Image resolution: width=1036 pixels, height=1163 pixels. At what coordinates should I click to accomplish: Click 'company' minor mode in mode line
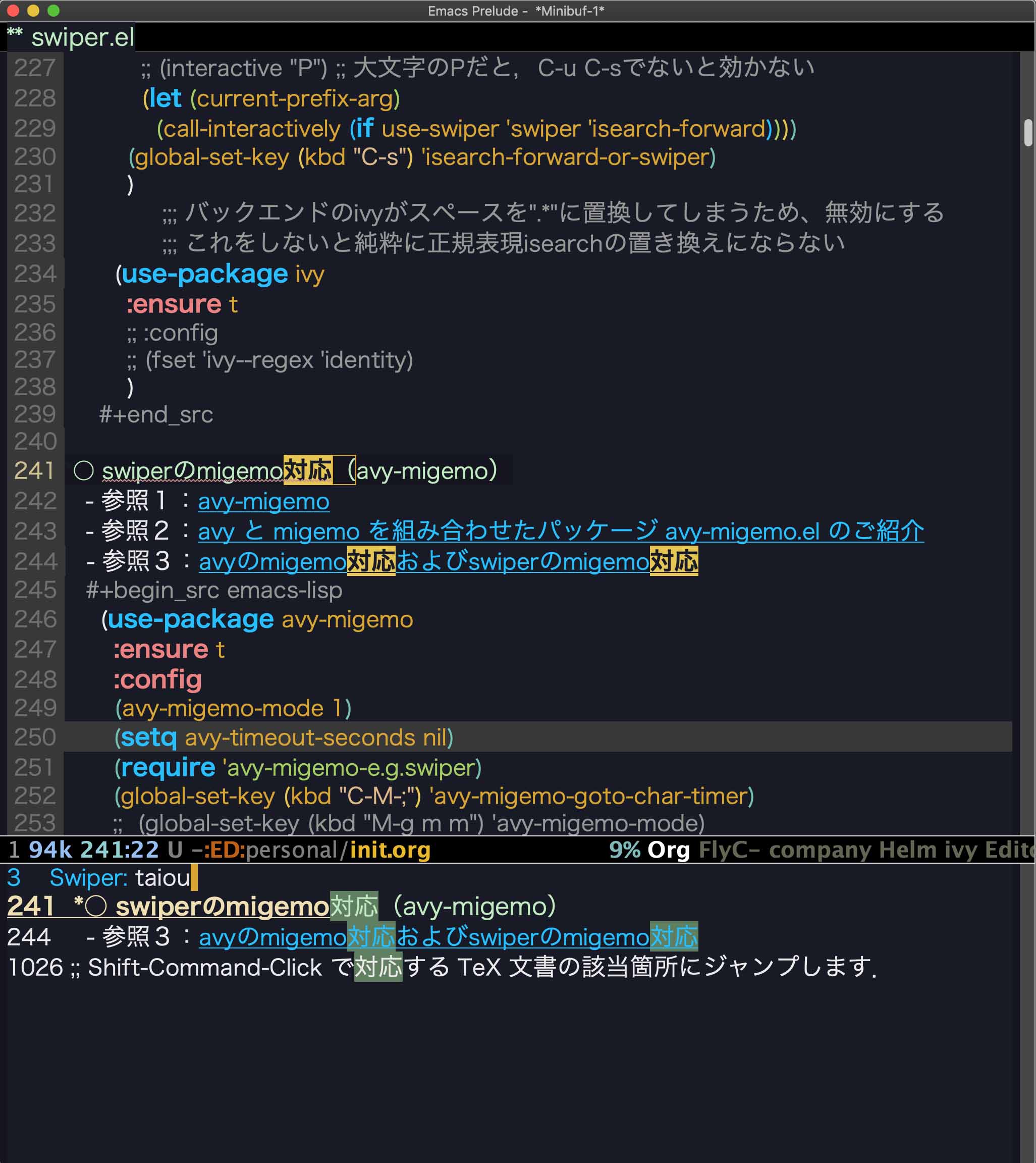pyautogui.click(x=820, y=850)
